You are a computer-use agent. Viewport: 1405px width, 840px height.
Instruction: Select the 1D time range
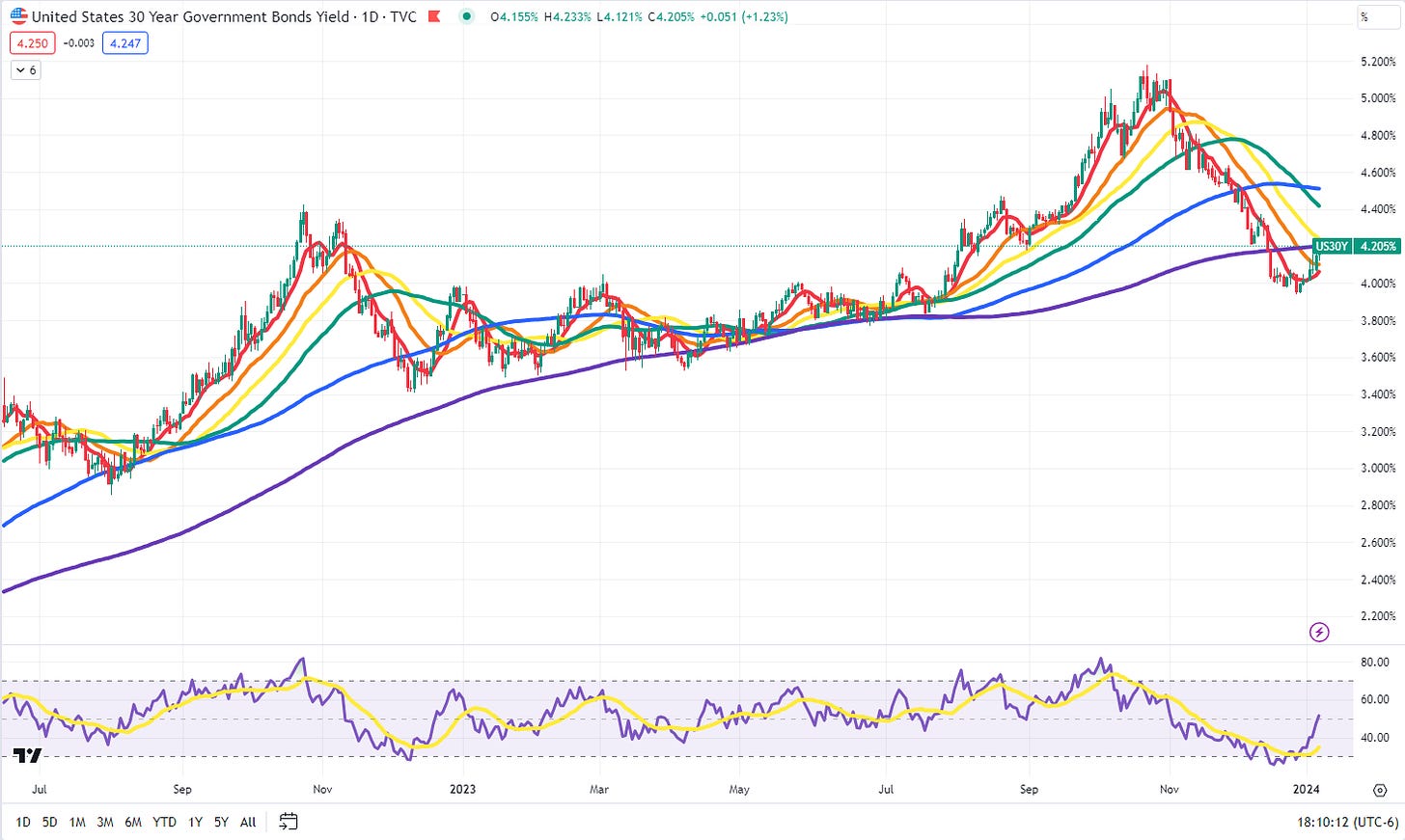(x=23, y=822)
